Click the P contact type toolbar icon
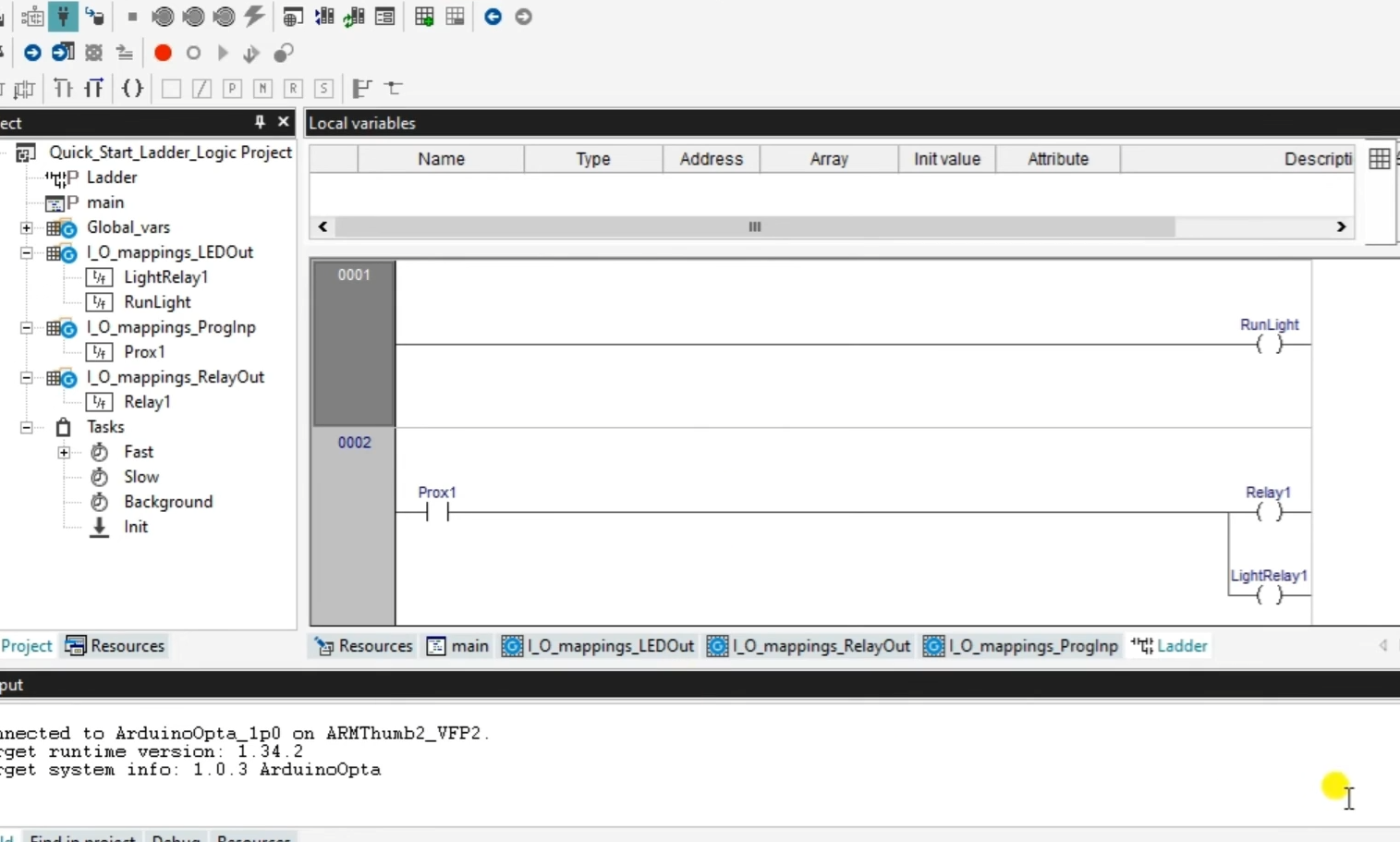Image resolution: width=1400 pixels, height=842 pixels. 232,89
